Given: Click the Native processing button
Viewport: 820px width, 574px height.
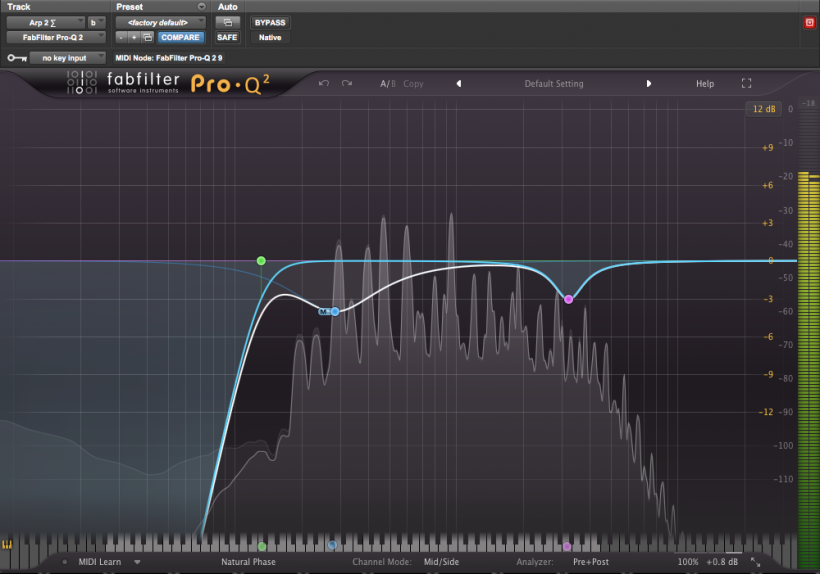Looking at the screenshot, I should (270, 38).
